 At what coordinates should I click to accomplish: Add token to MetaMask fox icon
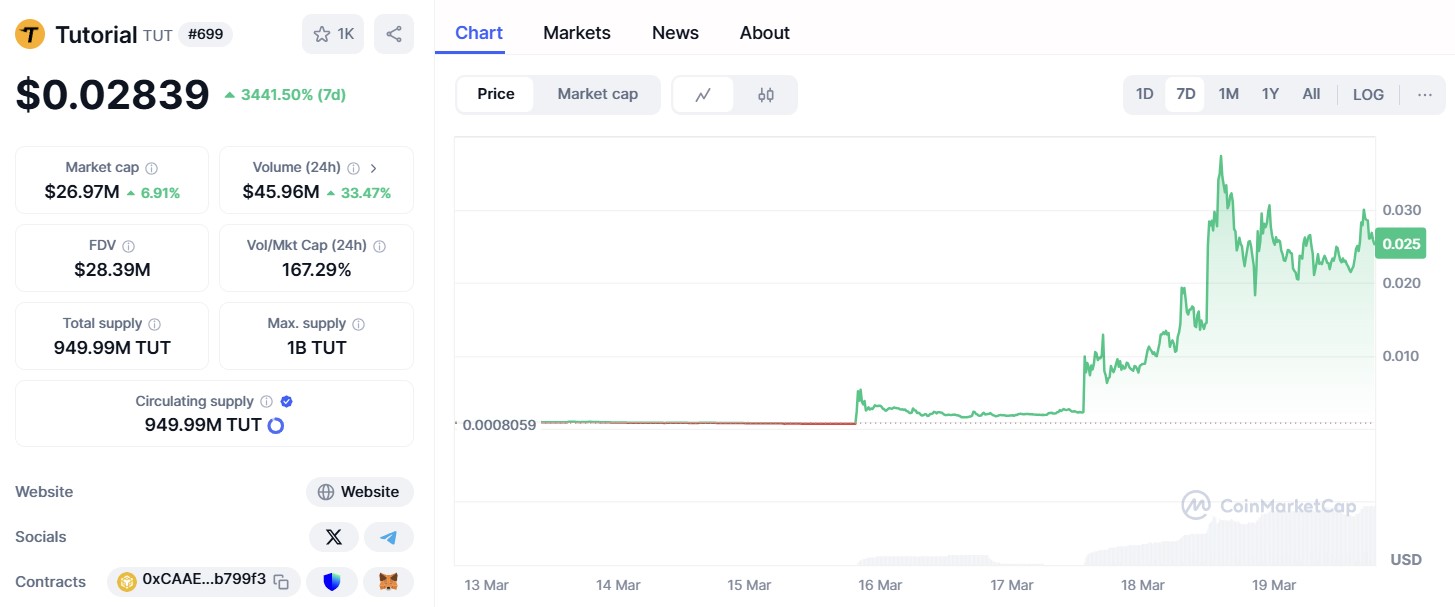click(x=388, y=581)
